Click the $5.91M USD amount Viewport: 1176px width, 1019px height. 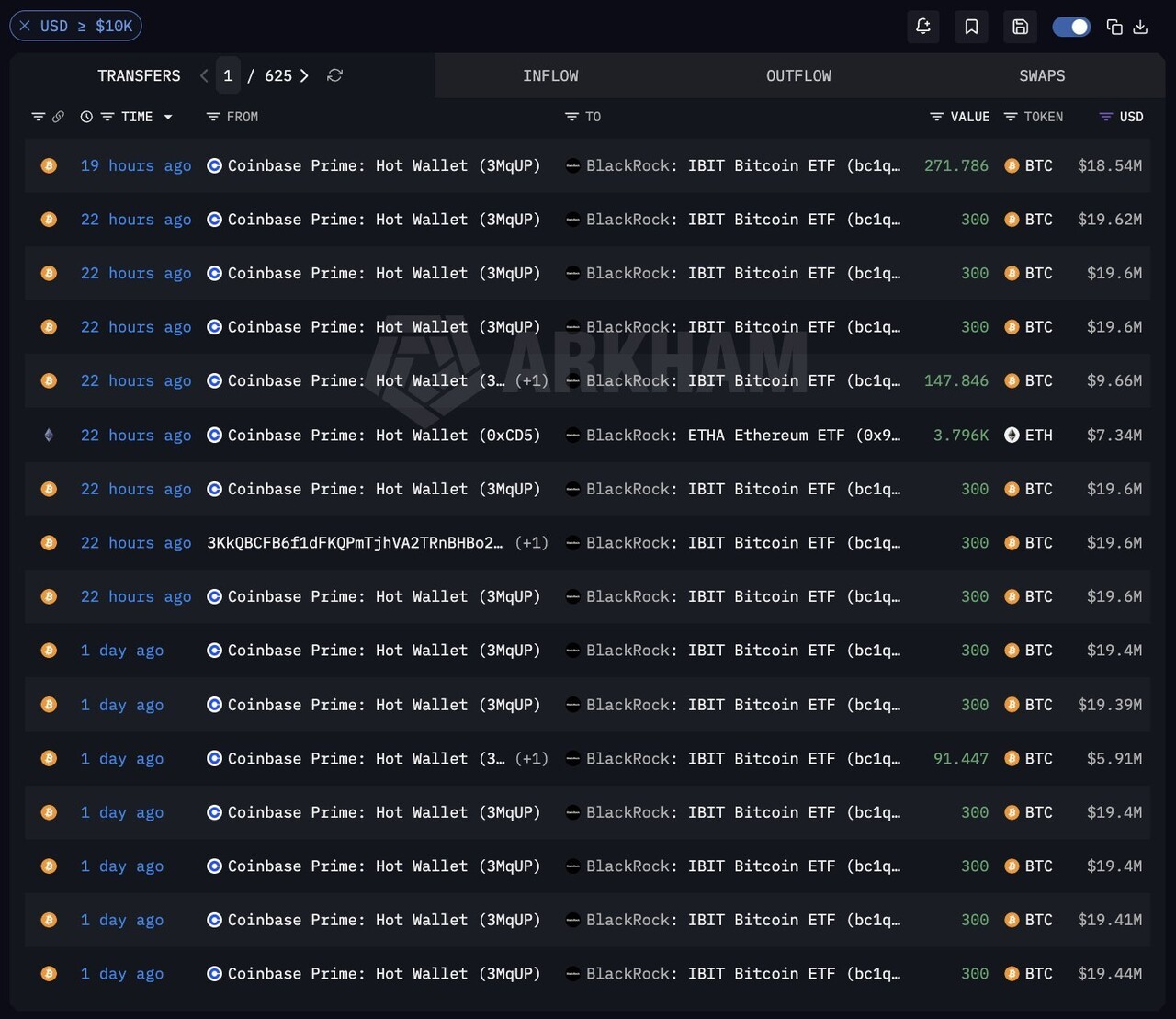[1114, 758]
